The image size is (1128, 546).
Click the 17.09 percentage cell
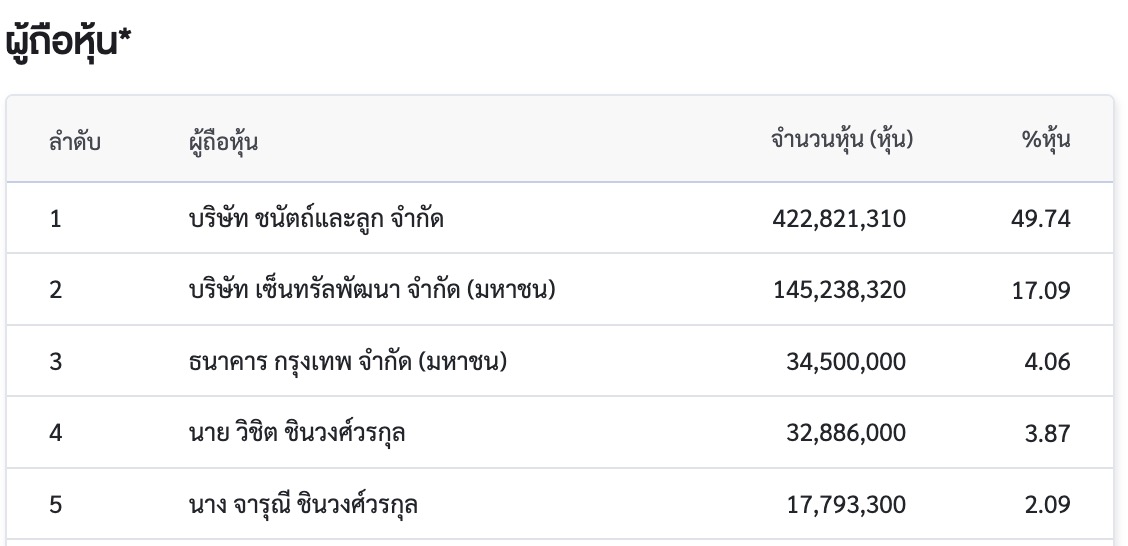click(x=1041, y=290)
